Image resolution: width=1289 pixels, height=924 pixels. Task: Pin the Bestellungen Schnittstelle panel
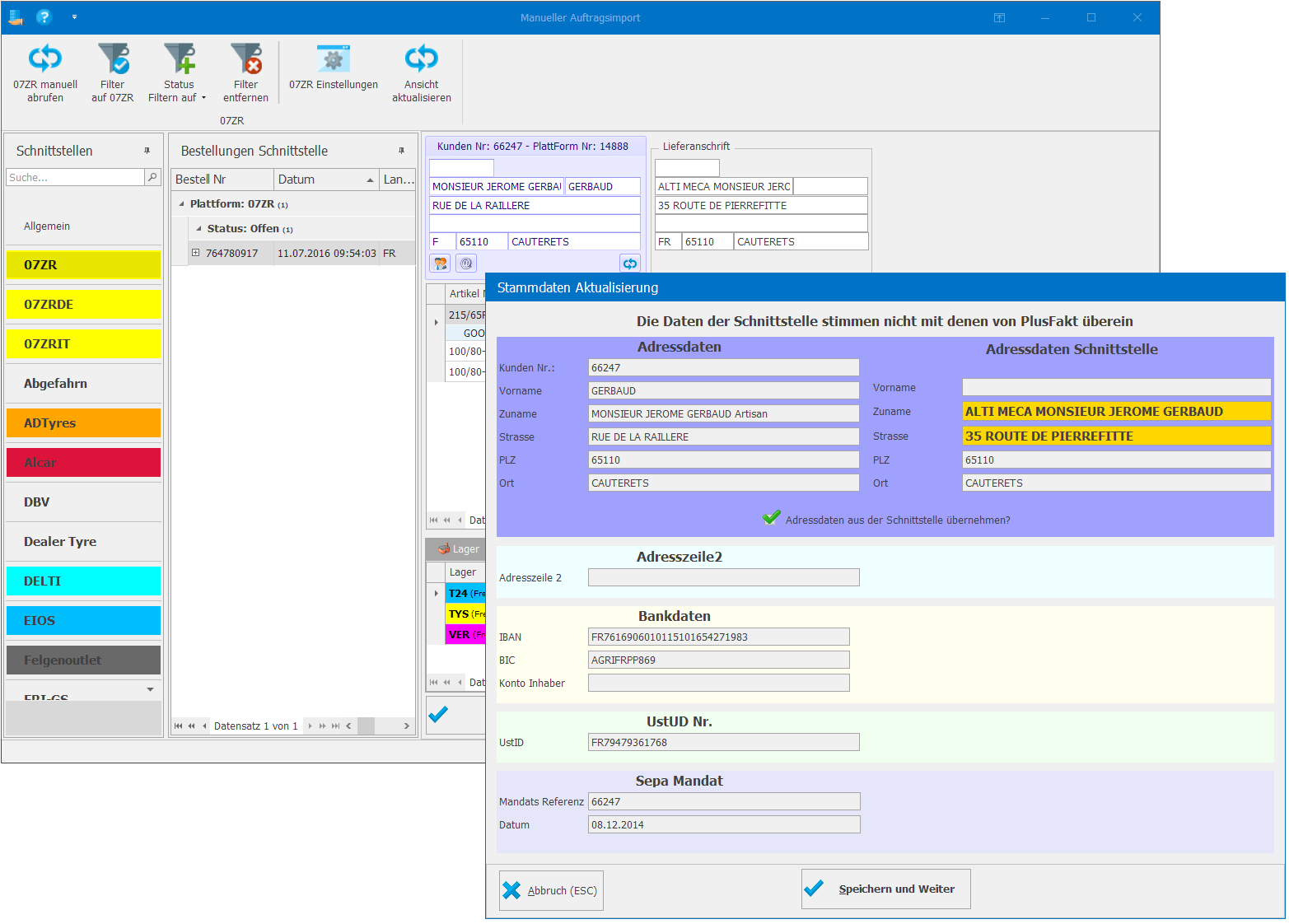(x=402, y=151)
